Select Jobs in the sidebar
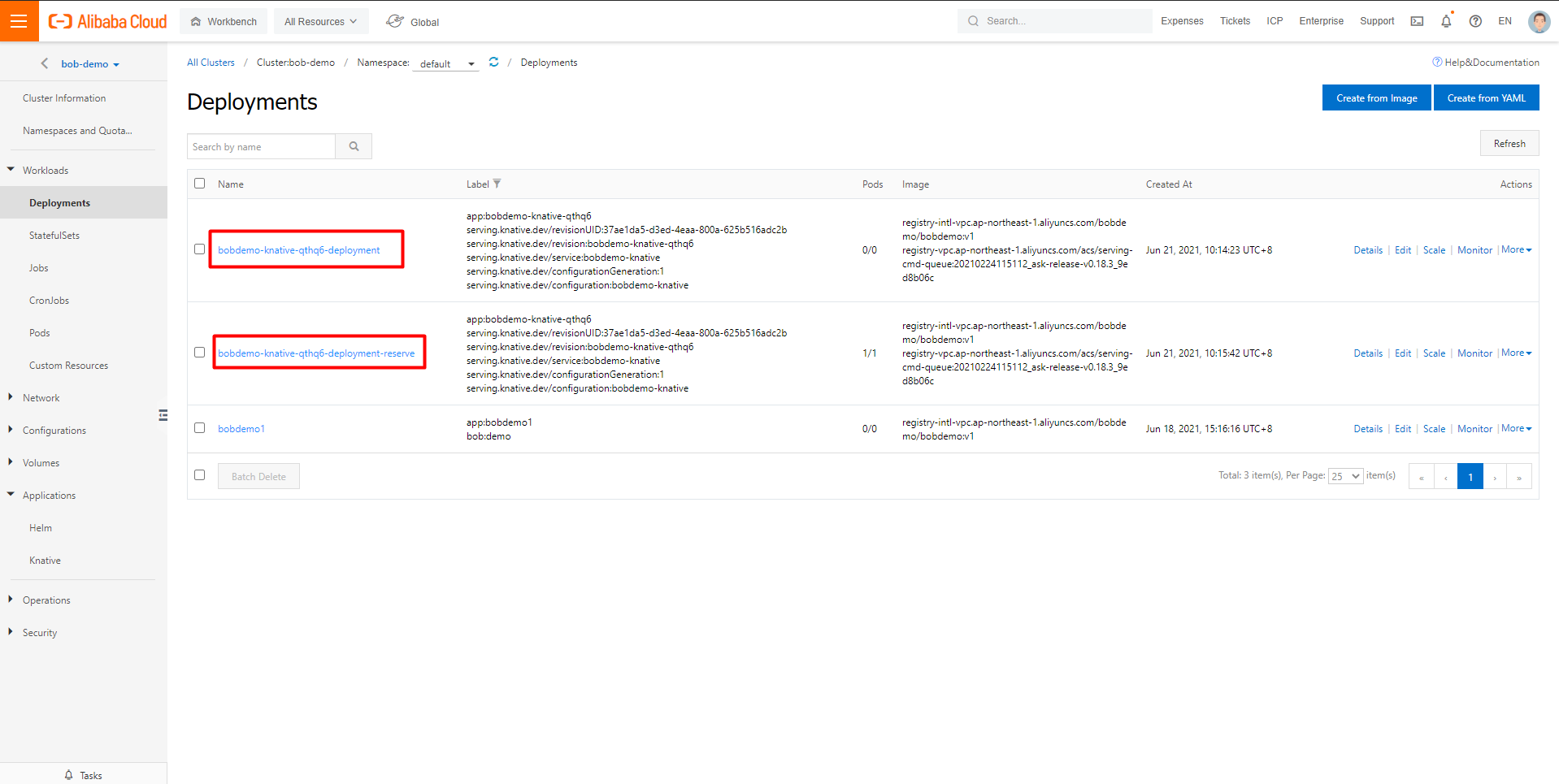Image resolution: width=1559 pixels, height=784 pixels. pos(39,268)
